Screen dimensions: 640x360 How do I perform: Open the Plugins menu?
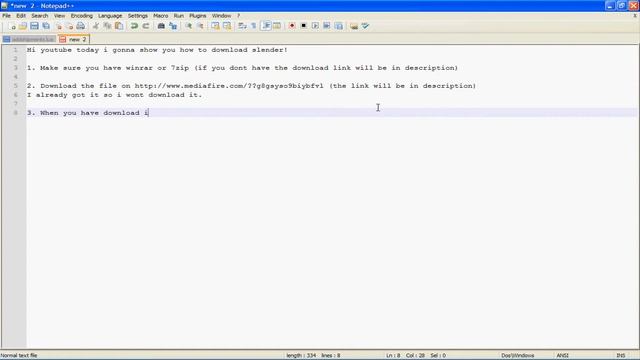click(198, 16)
